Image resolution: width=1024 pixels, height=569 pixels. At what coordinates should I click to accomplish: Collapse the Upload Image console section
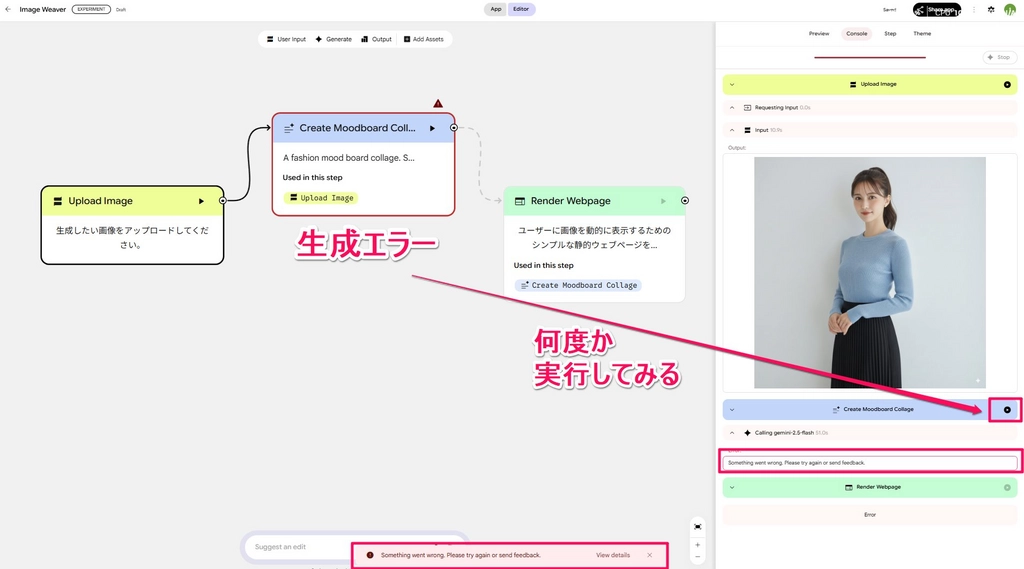[731, 84]
